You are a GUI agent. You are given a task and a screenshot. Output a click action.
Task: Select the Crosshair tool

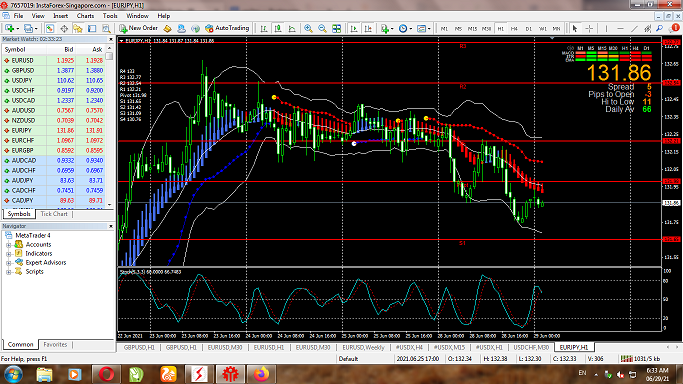point(589,28)
